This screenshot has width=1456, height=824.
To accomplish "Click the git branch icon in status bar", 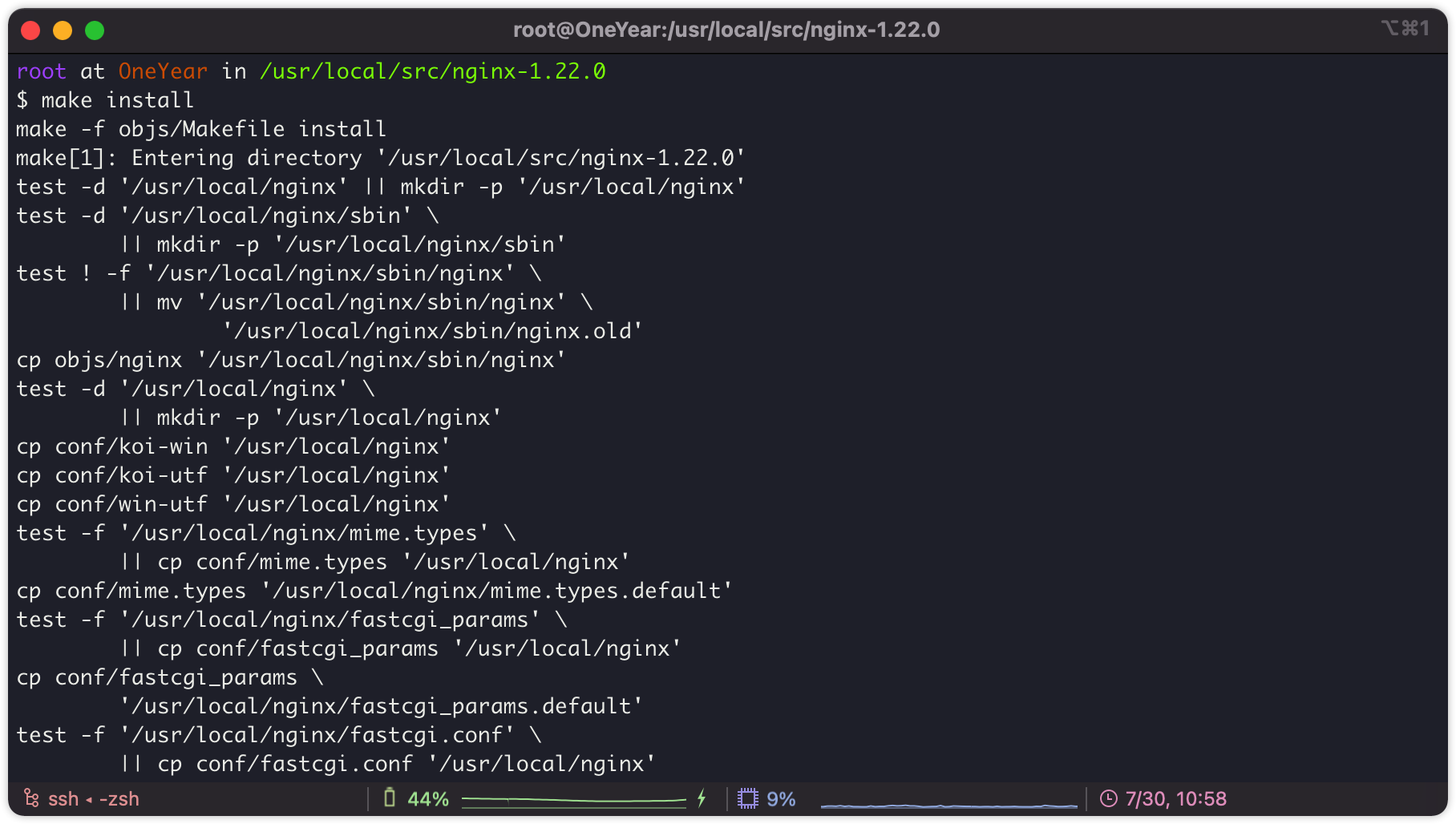I will [31, 798].
